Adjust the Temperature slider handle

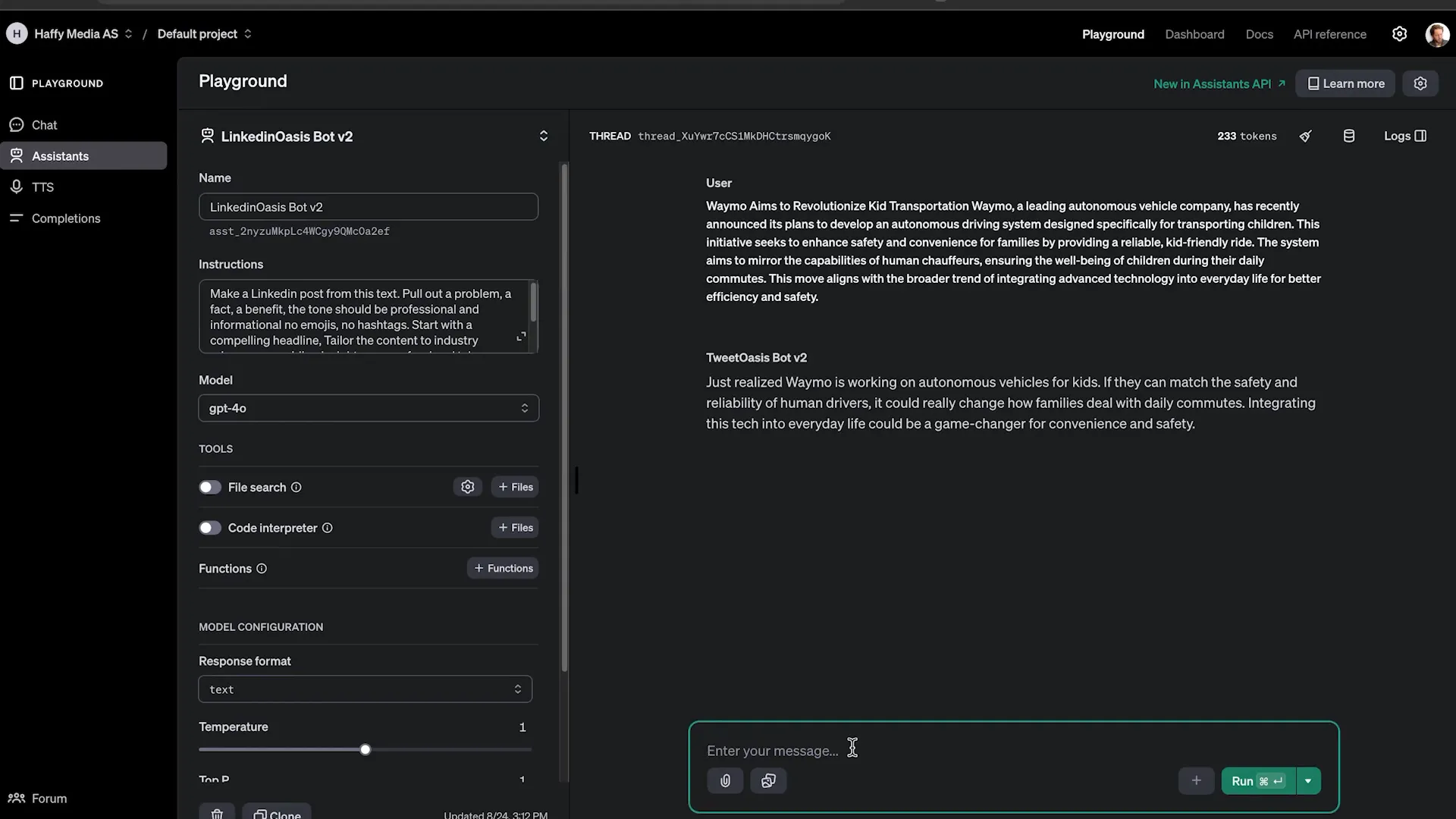coord(366,750)
